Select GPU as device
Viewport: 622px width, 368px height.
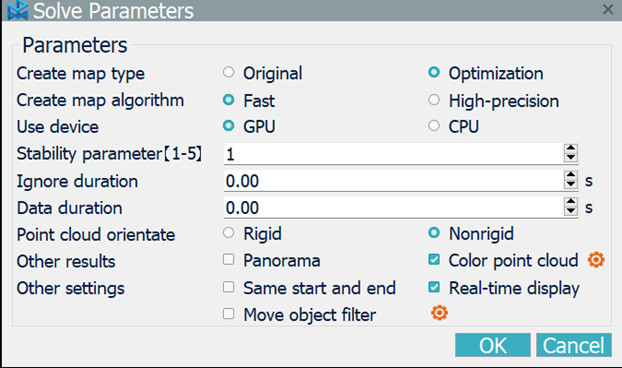click(x=228, y=126)
